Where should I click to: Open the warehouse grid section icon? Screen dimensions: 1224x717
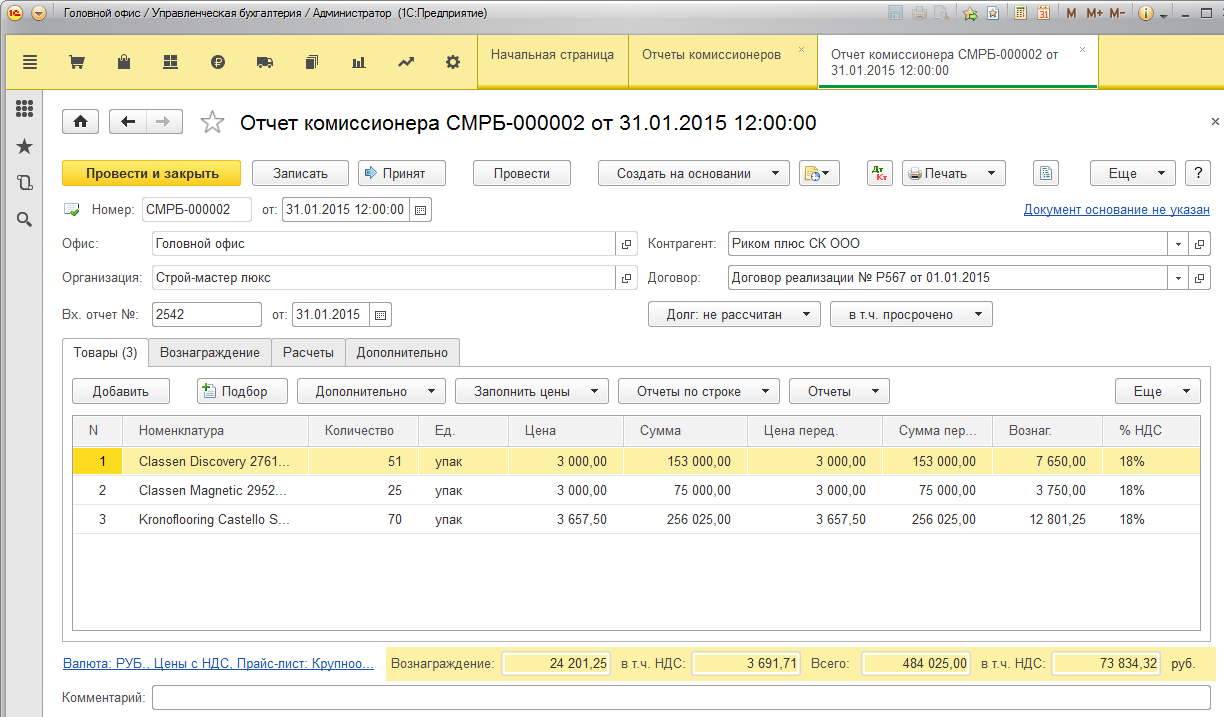coord(170,62)
